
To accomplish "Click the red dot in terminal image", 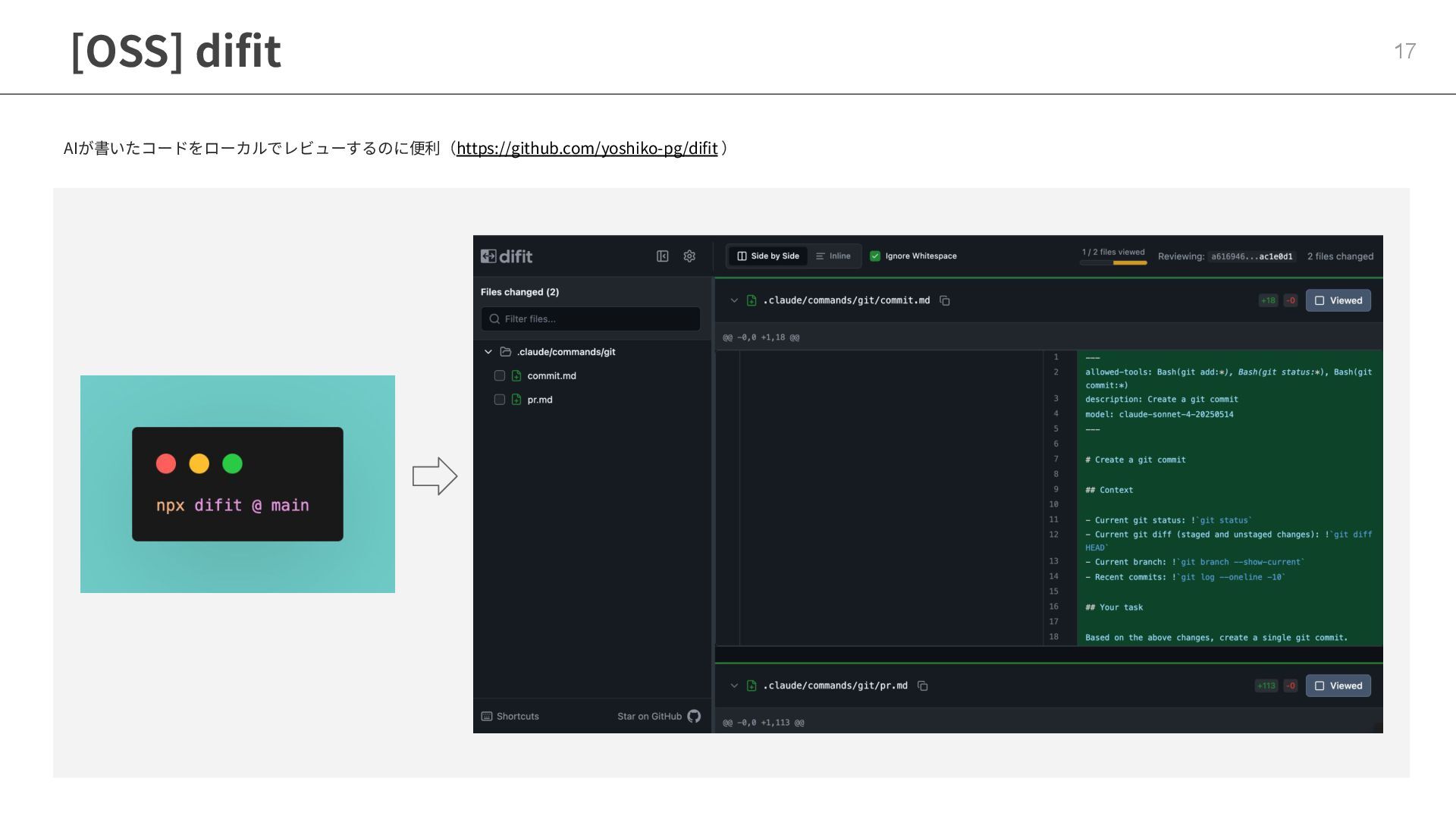I will coord(166,463).
